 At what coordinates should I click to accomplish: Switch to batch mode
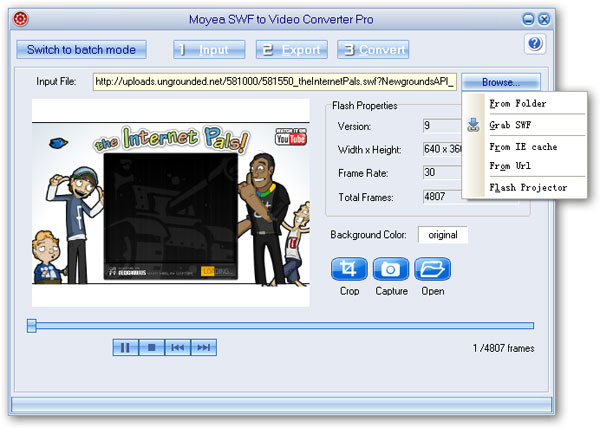coord(81,50)
